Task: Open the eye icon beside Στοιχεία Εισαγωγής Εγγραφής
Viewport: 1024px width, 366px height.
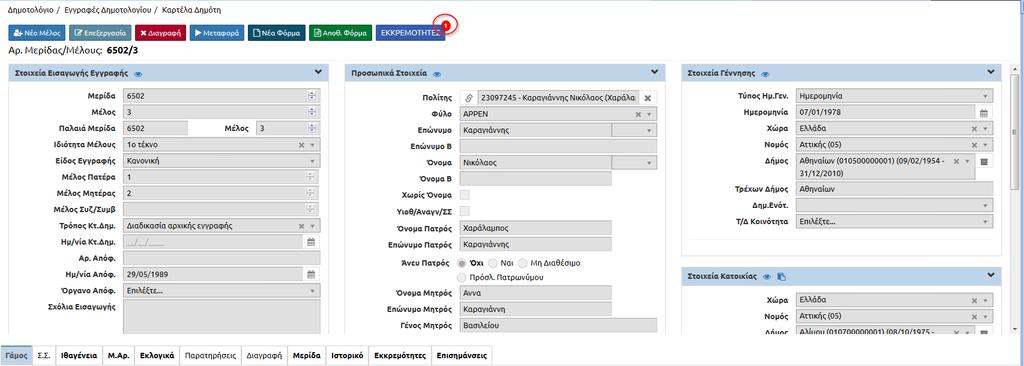Action: click(x=138, y=74)
